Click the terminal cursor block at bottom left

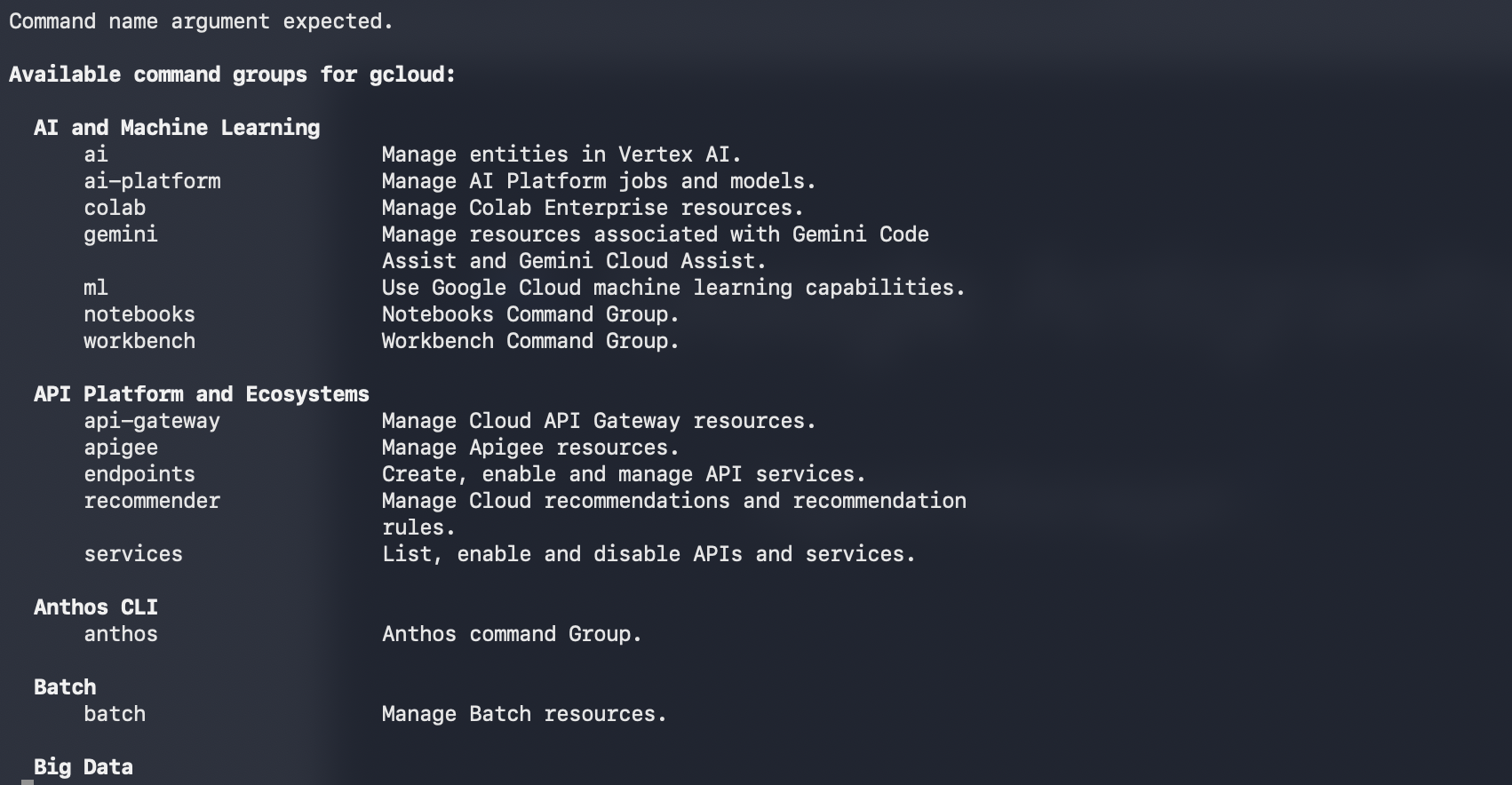pos(28,781)
